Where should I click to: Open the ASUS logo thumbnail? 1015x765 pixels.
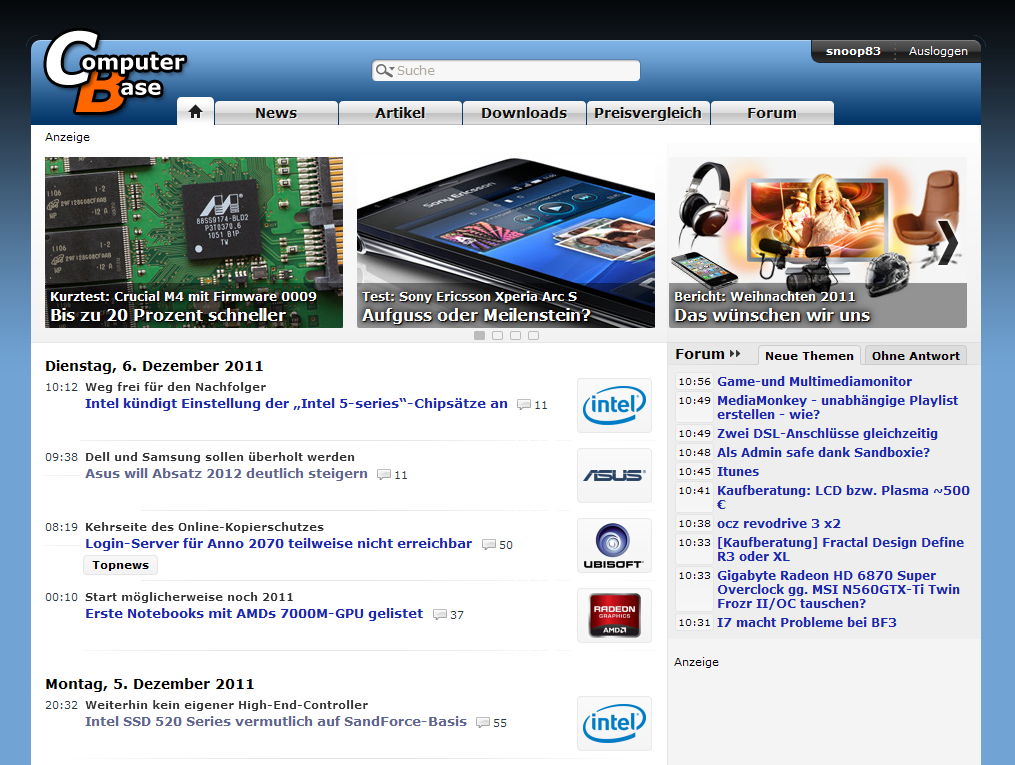pyautogui.click(x=614, y=475)
